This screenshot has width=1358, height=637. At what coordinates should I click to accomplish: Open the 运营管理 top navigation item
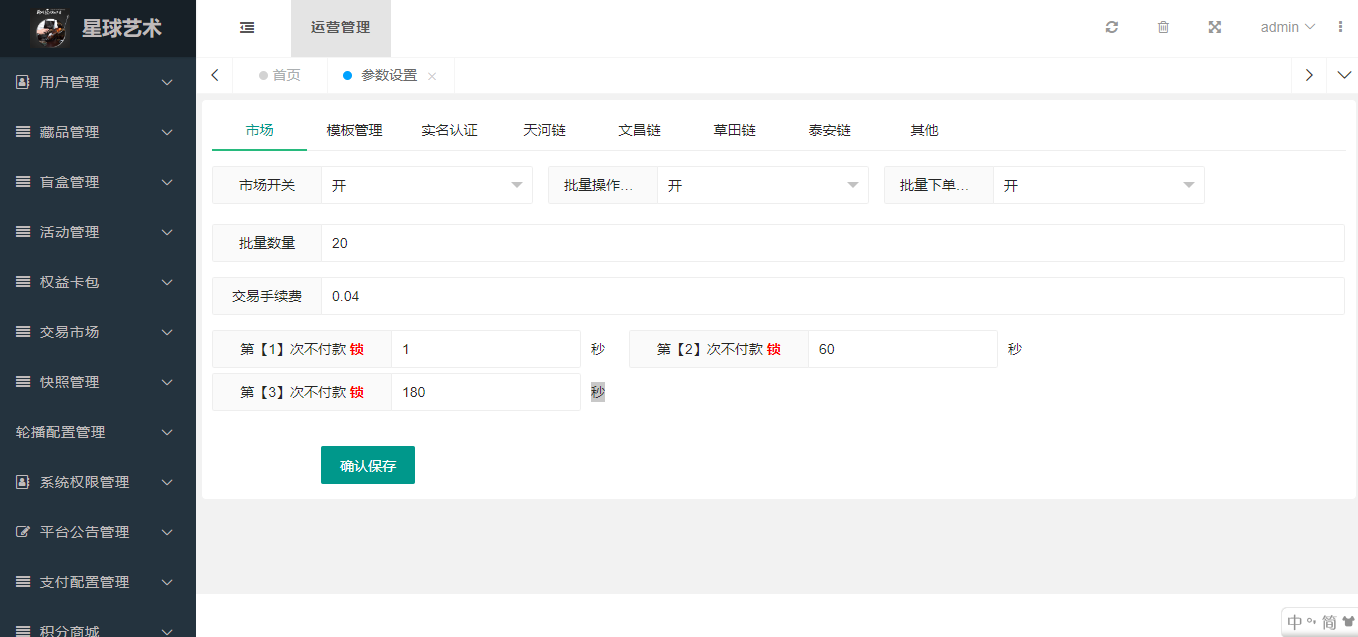[x=340, y=28]
